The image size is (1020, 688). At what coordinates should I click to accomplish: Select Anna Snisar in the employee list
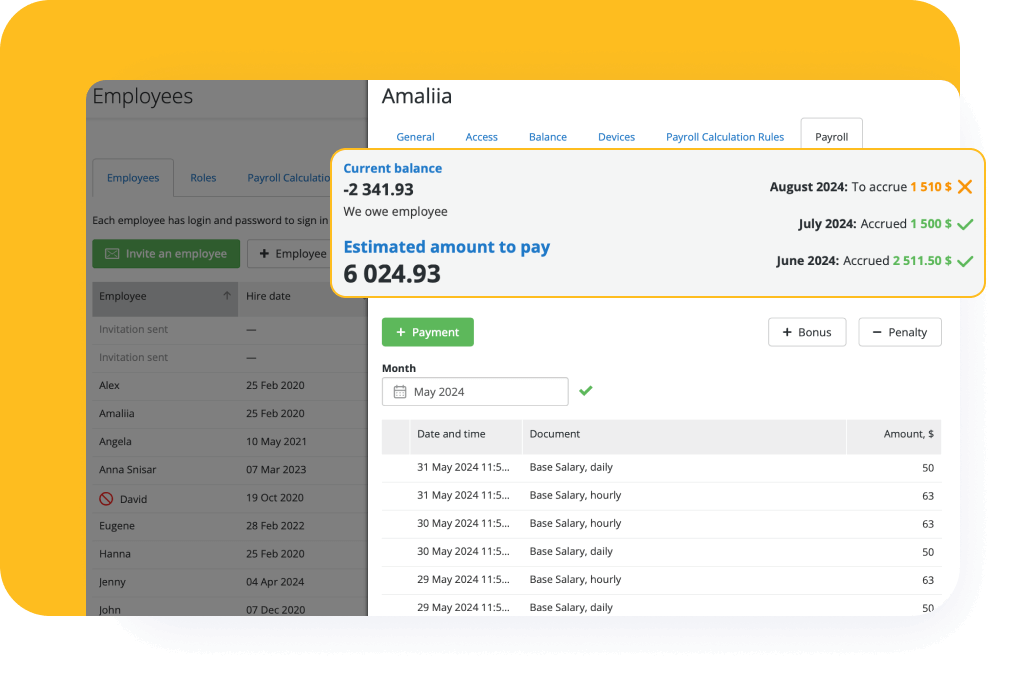click(x=128, y=470)
